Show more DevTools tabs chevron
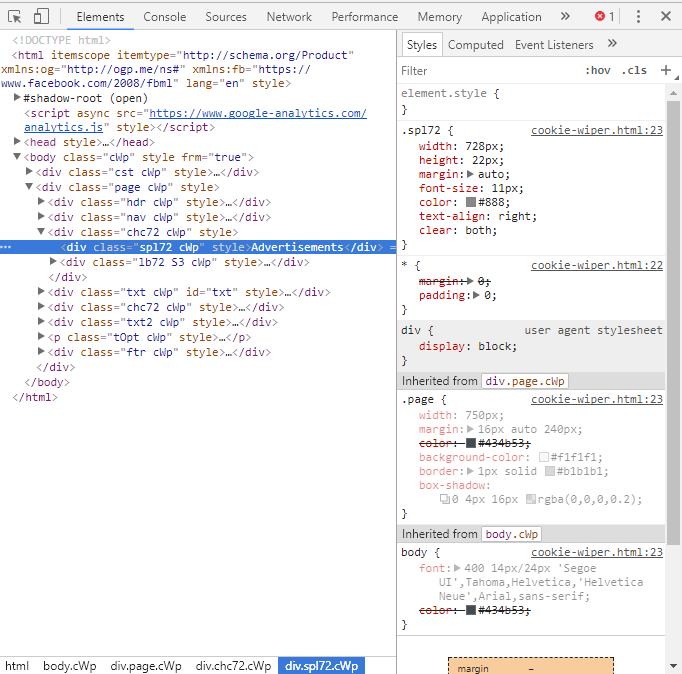 [565, 17]
